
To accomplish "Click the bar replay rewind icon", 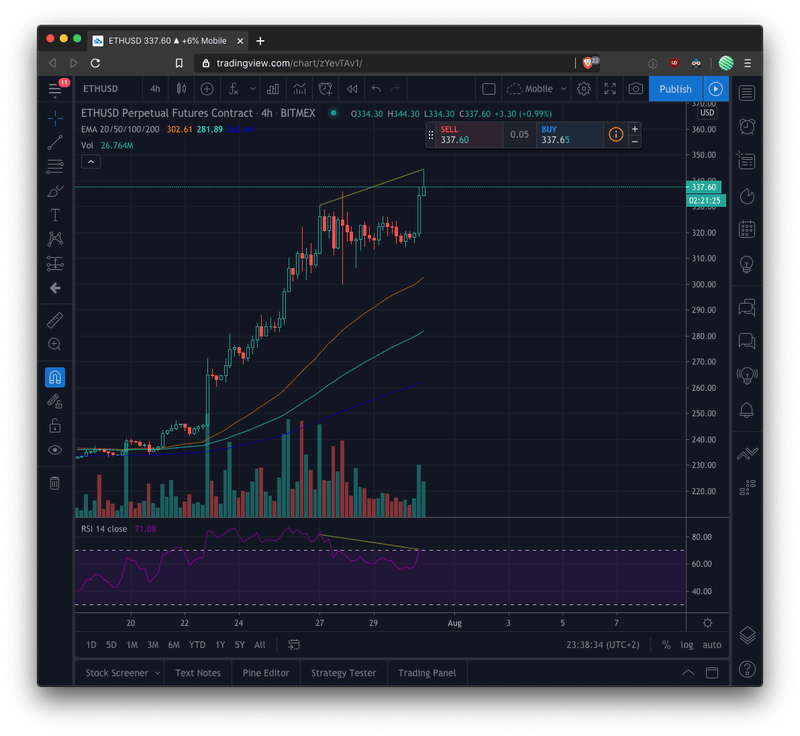I will click(x=352, y=89).
